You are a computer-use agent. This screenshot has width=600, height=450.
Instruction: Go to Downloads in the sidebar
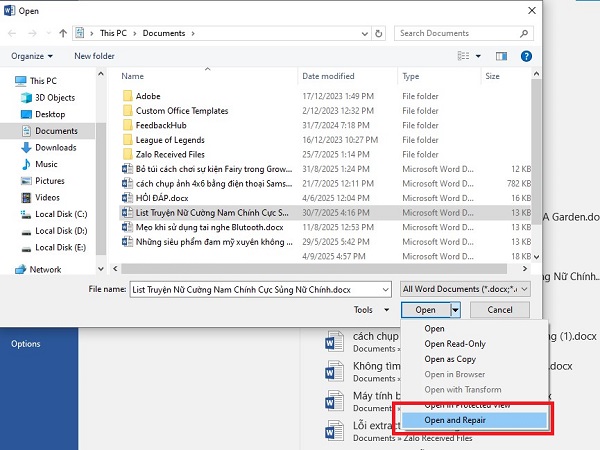55,147
